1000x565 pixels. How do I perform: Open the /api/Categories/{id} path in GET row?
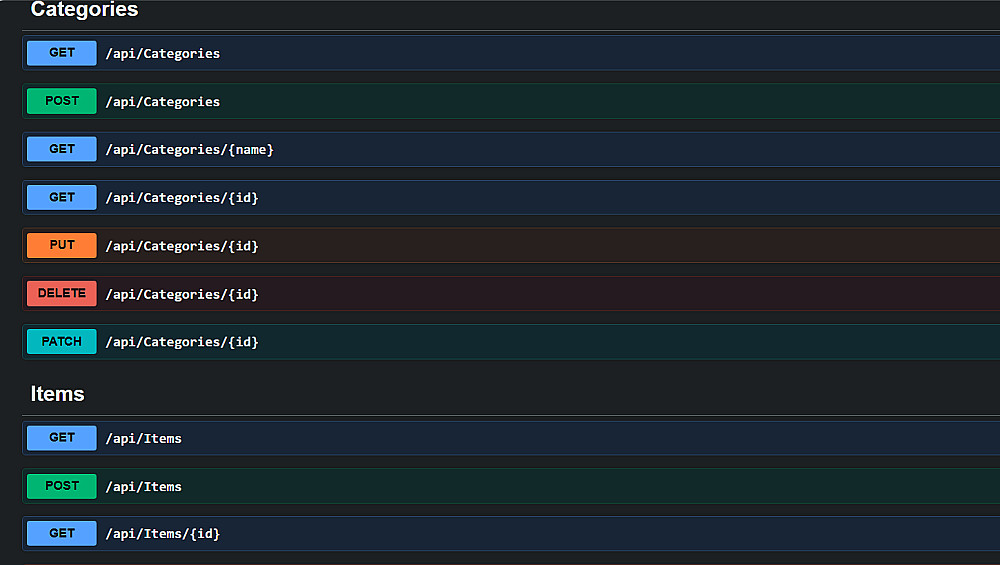[x=182, y=198]
